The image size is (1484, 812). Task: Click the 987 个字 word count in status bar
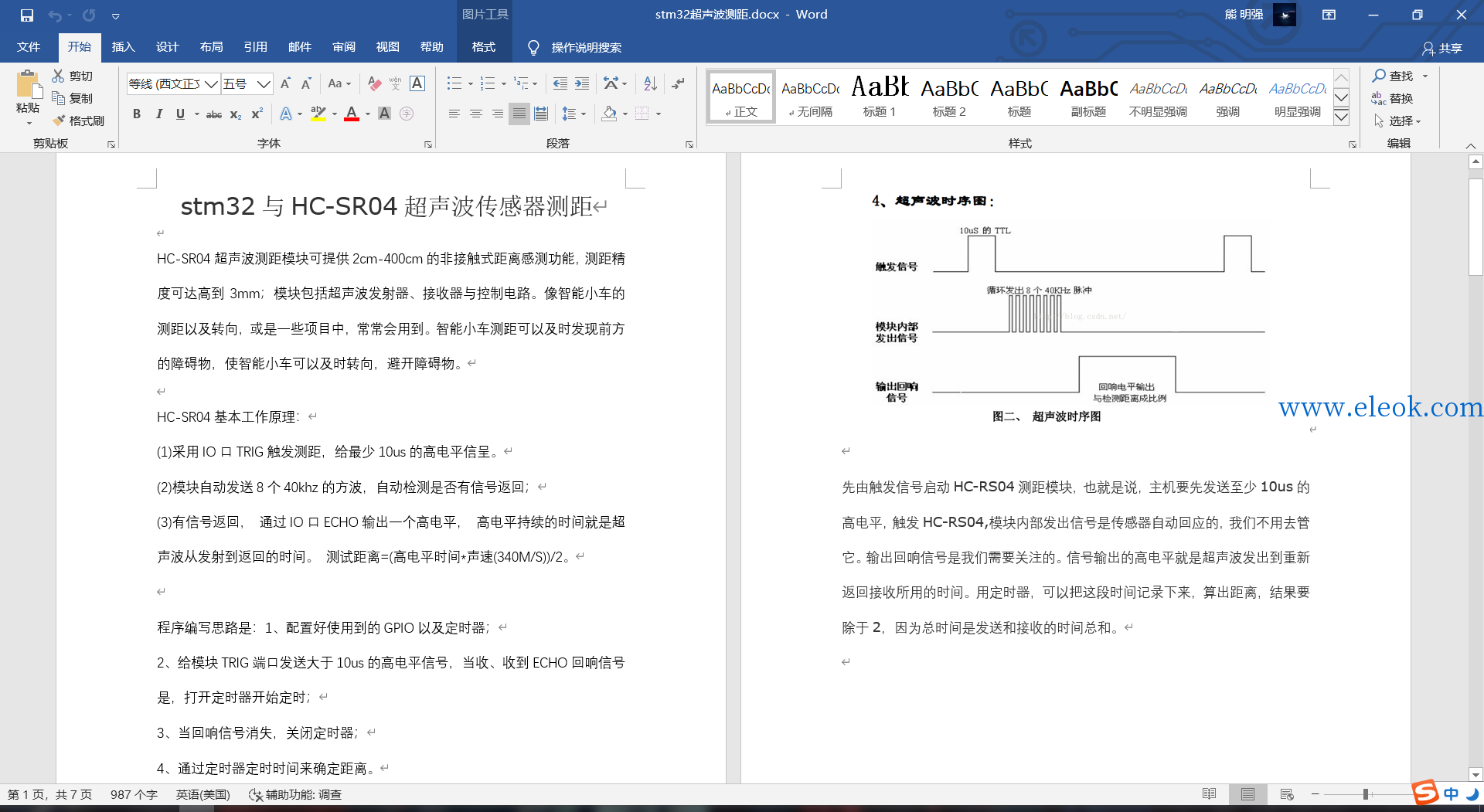coord(134,794)
